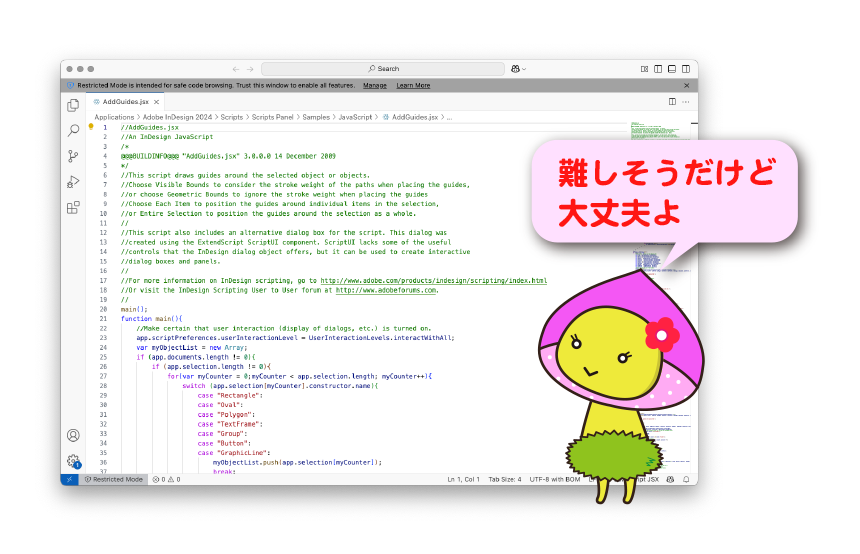The image size is (860, 554).
Task: Go forward with the right arrow
Action: click(x=250, y=69)
